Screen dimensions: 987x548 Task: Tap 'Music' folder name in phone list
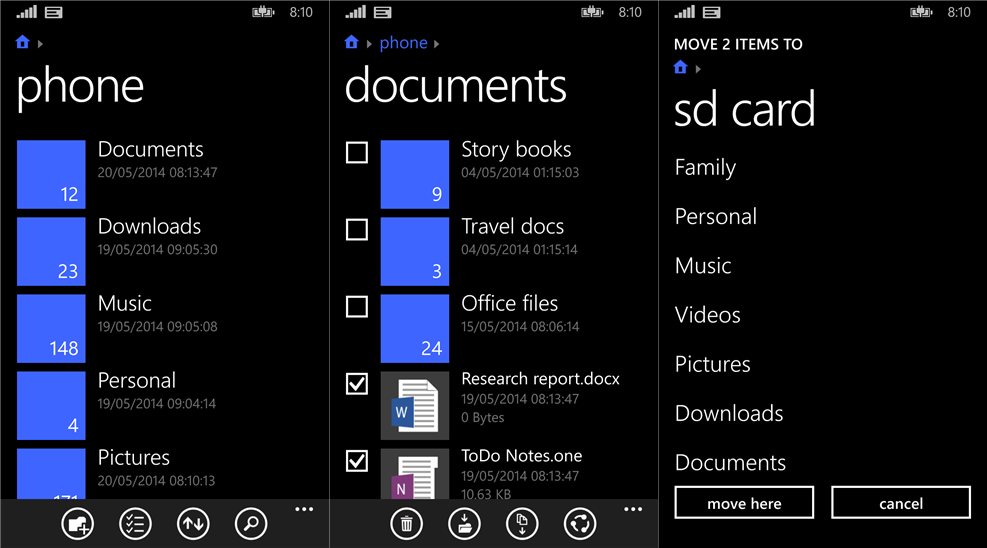click(125, 303)
